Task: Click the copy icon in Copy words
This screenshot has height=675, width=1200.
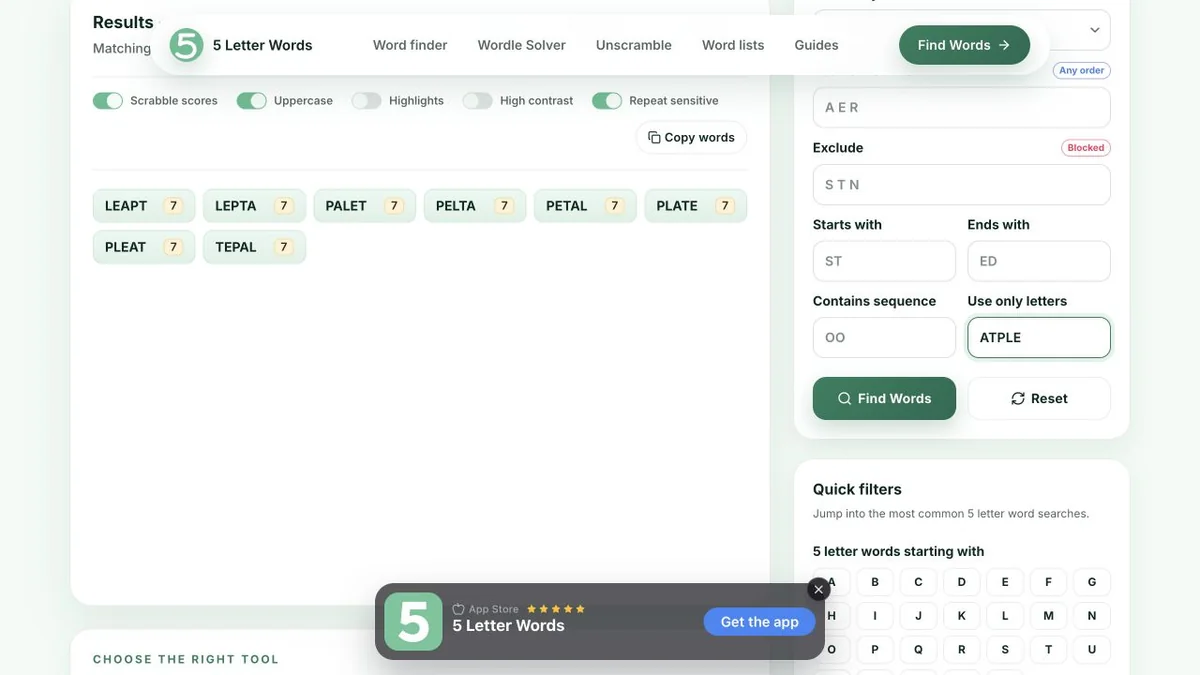Action: pyautogui.click(x=654, y=137)
